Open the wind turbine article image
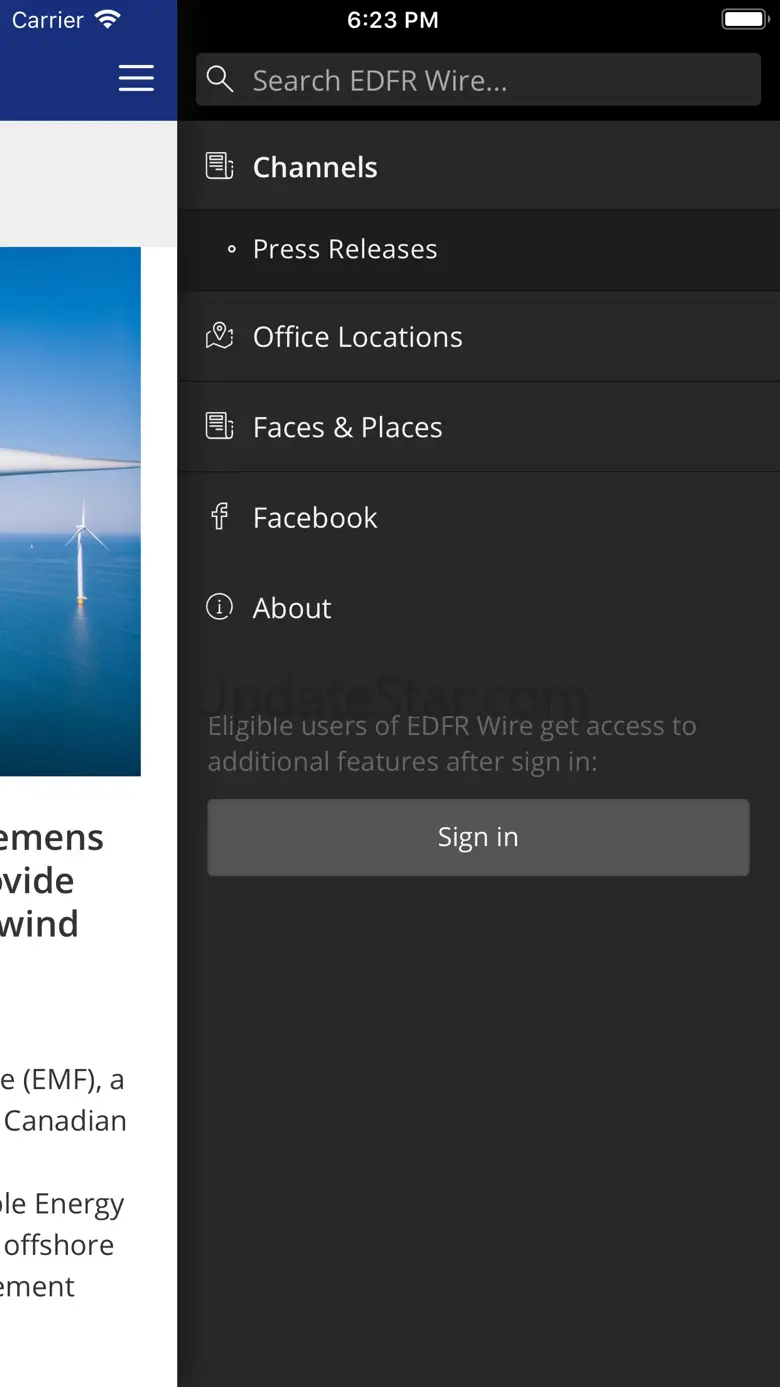780x1387 pixels. point(70,511)
